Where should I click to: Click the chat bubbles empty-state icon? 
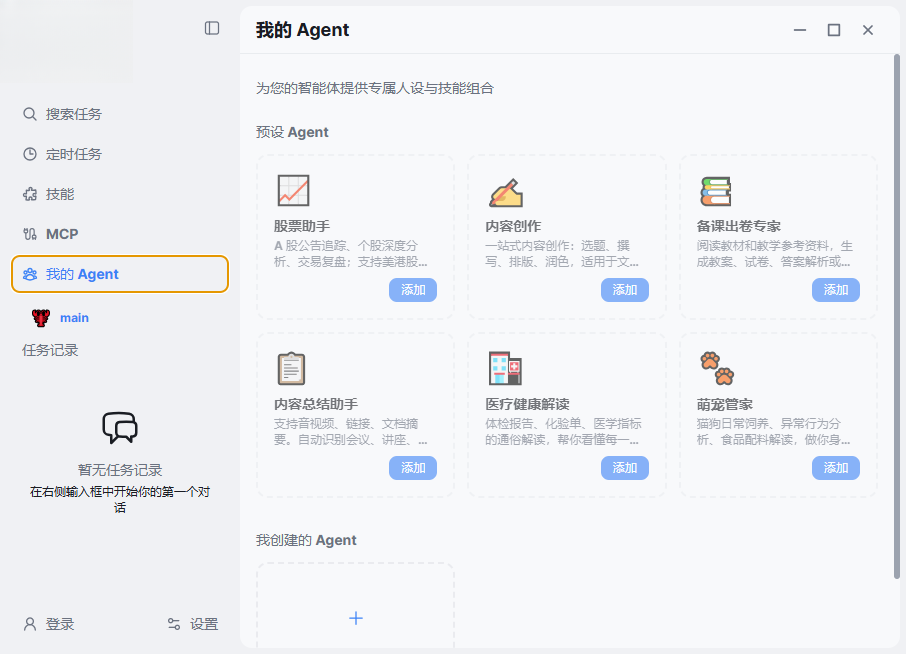pos(120,428)
